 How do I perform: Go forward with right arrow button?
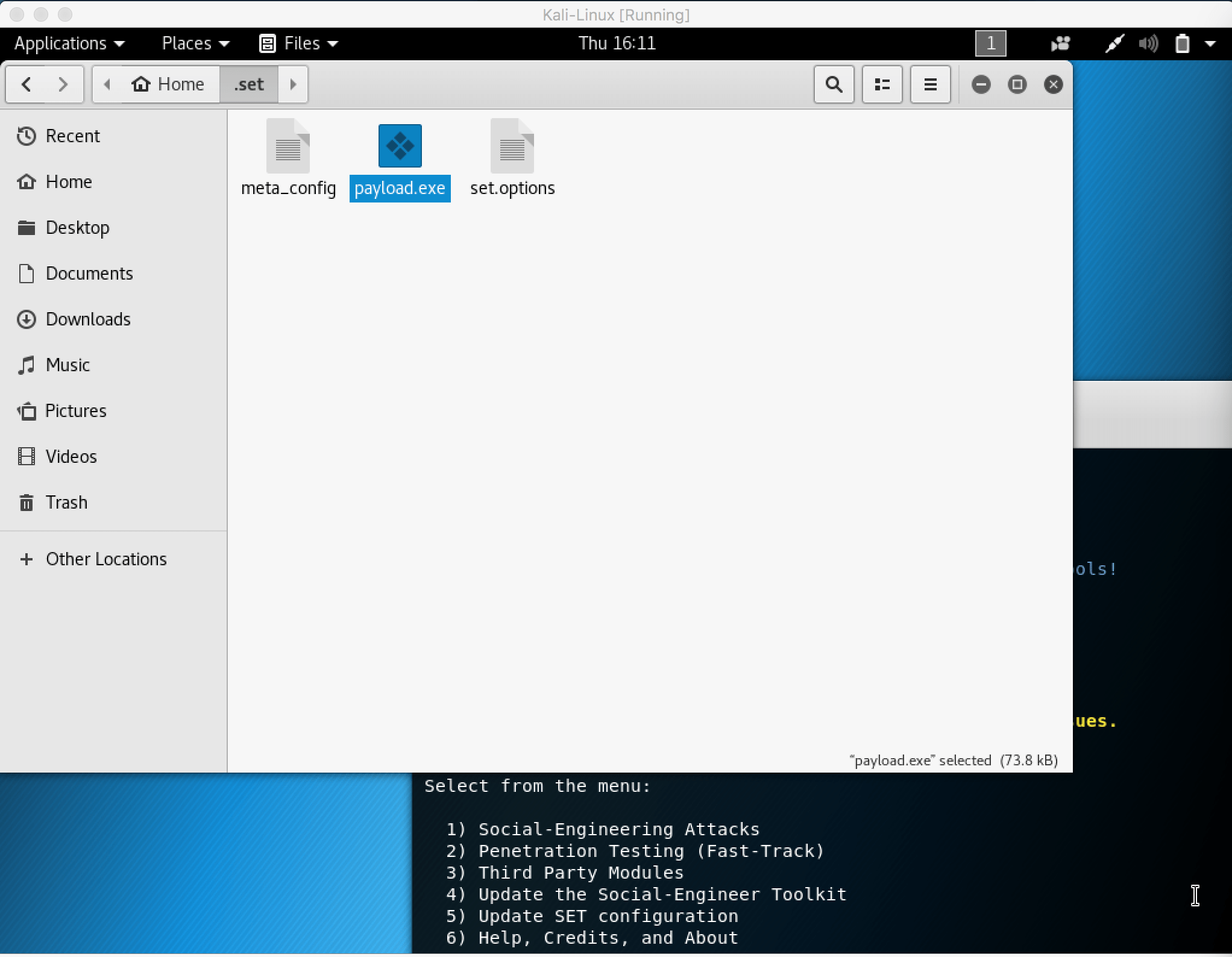click(63, 84)
